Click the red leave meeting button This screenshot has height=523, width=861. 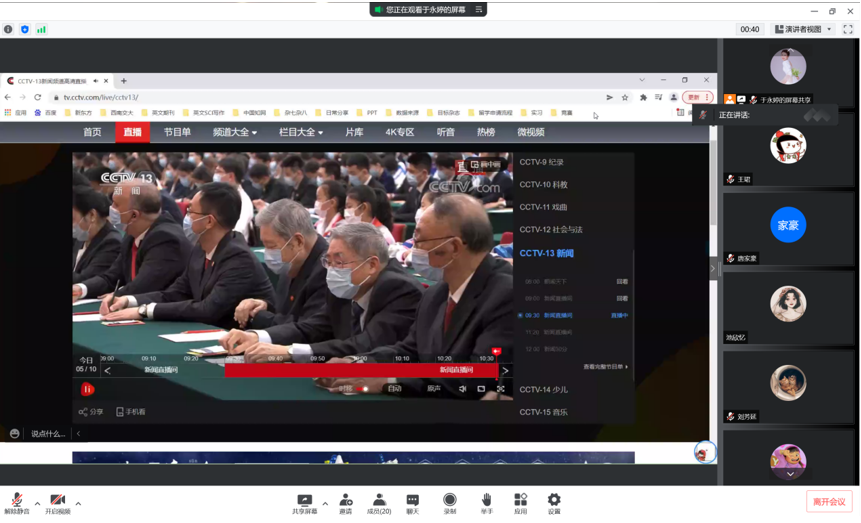(x=828, y=502)
